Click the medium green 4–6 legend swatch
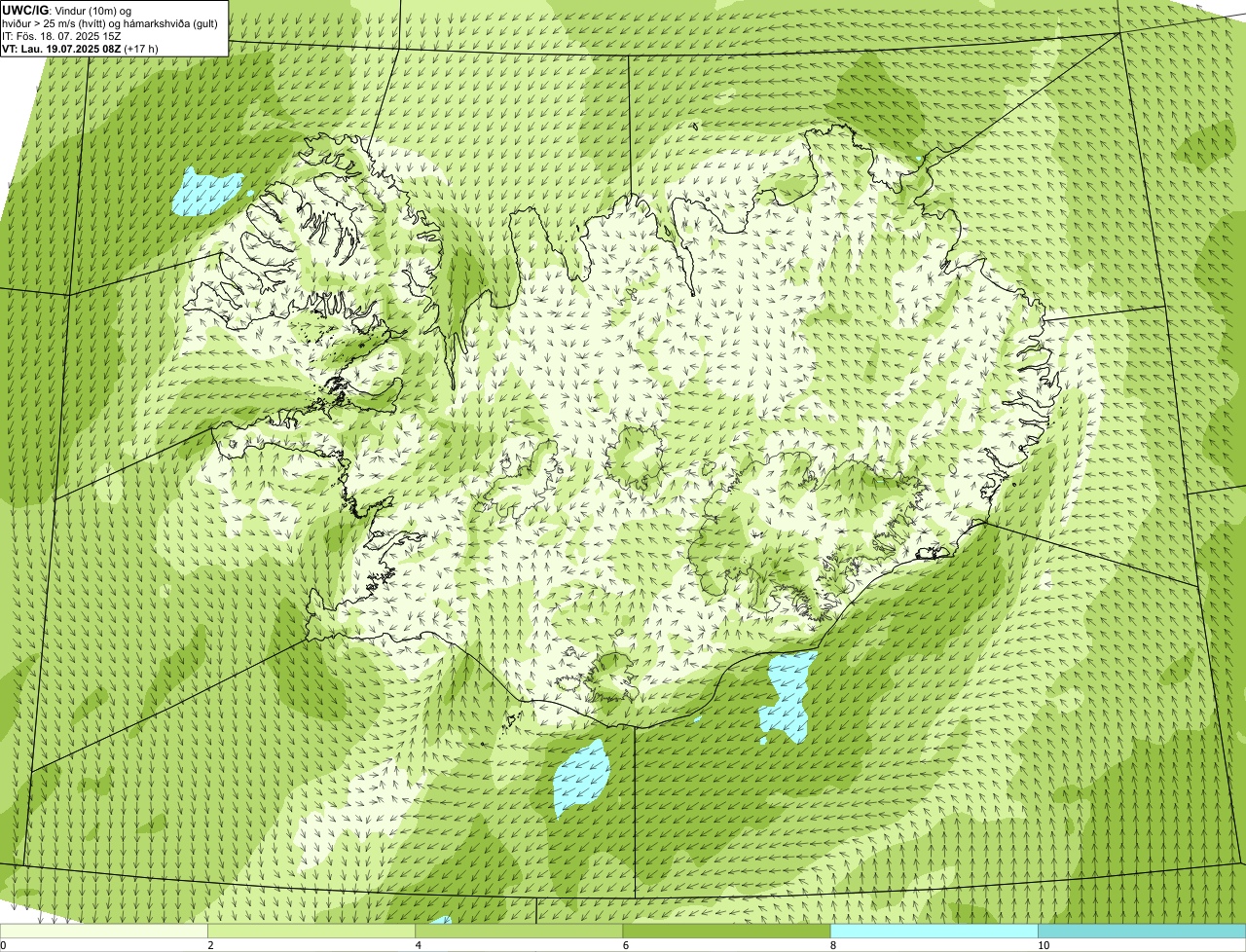 [x=519, y=932]
